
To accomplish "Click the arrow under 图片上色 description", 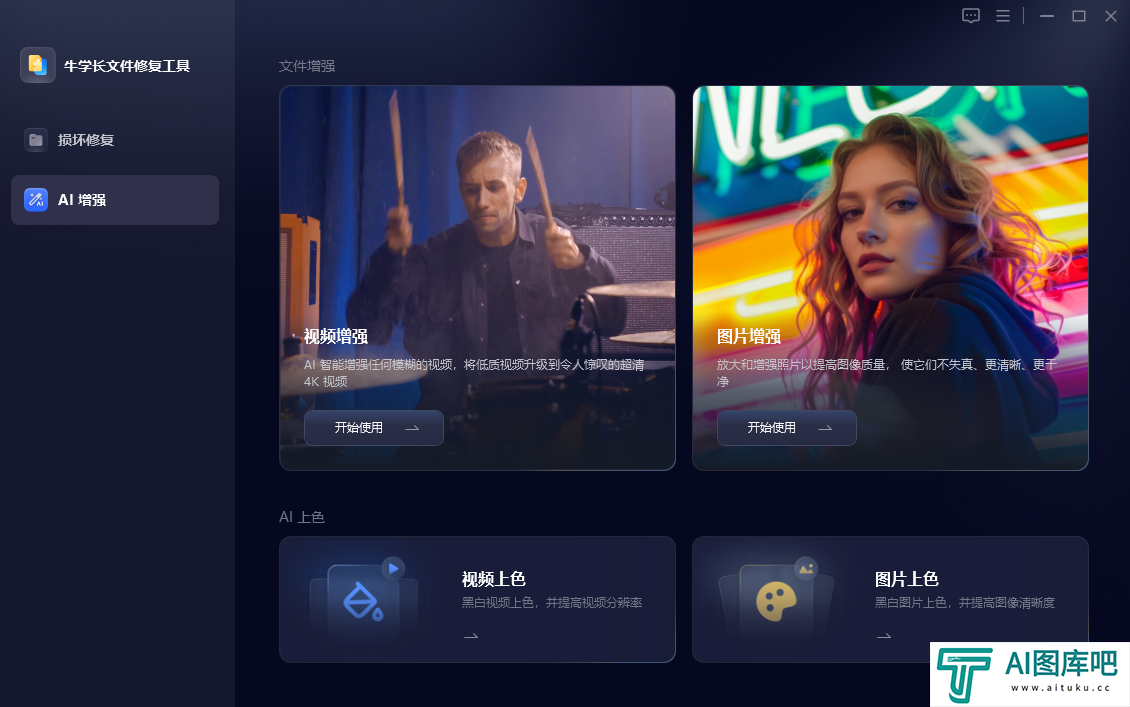I will pyautogui.click(x=884, y=636).
